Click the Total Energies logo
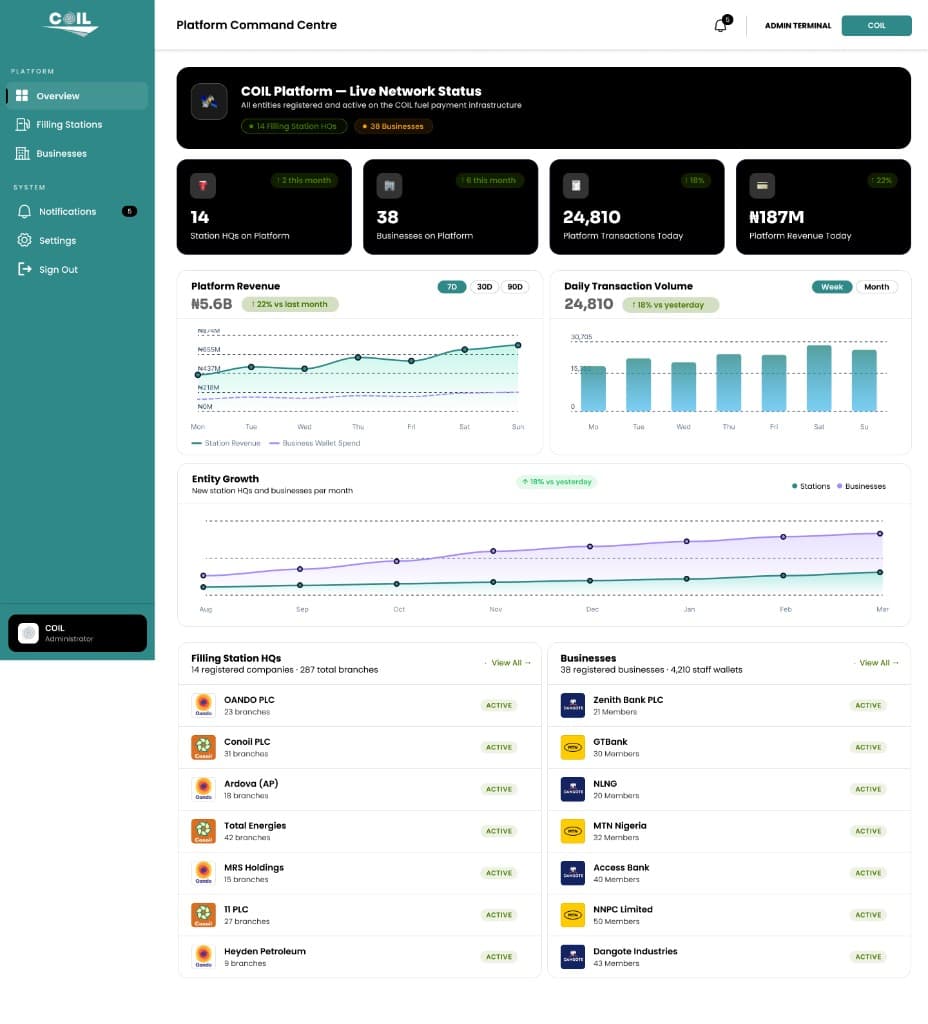Screen dimensions: 928x1024 (203, 831)
